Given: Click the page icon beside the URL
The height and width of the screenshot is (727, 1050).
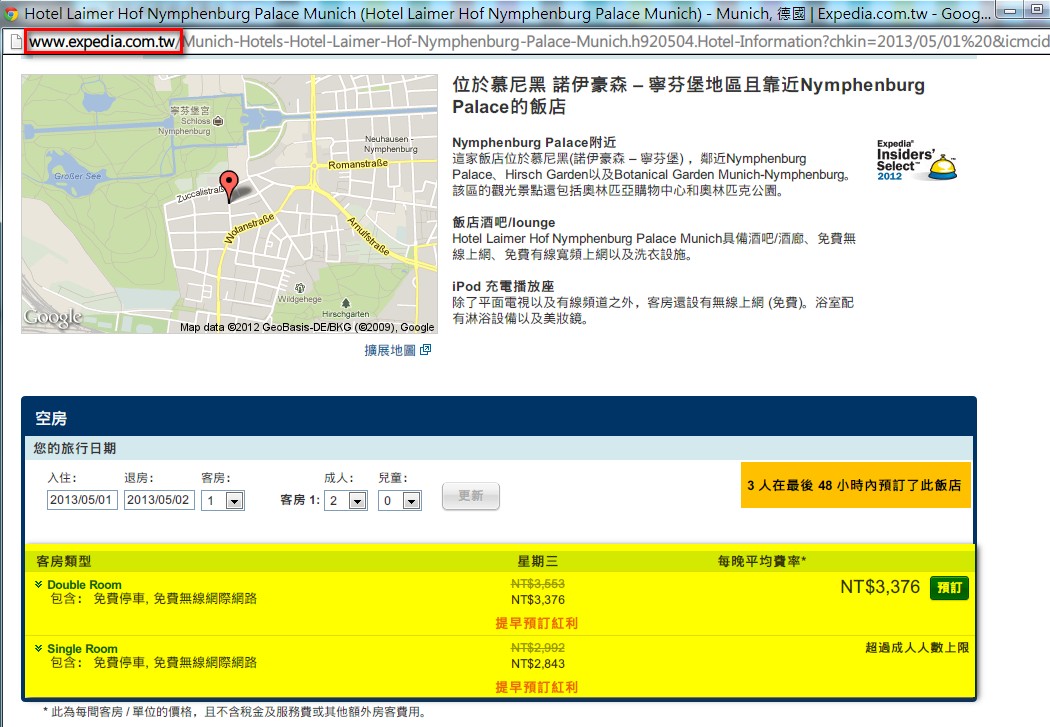Looking at the screenshot, I should [x=16, y=42].
